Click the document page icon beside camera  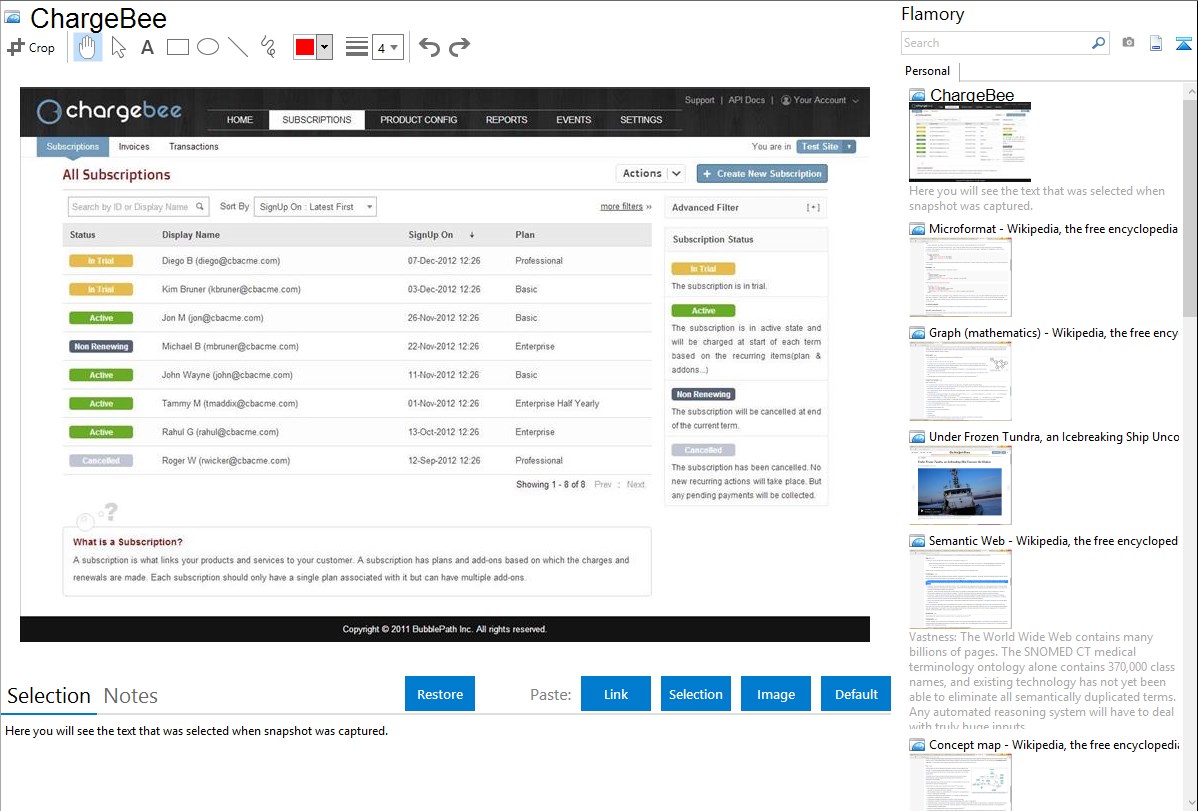(x=1156, y=43)
